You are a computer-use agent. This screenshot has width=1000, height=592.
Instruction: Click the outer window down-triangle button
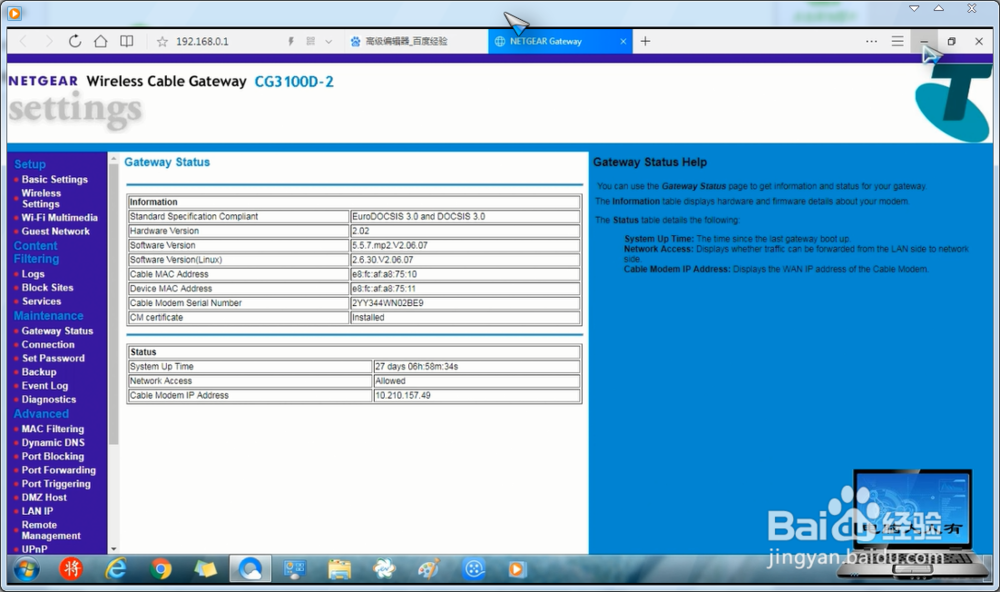point(914,8)
